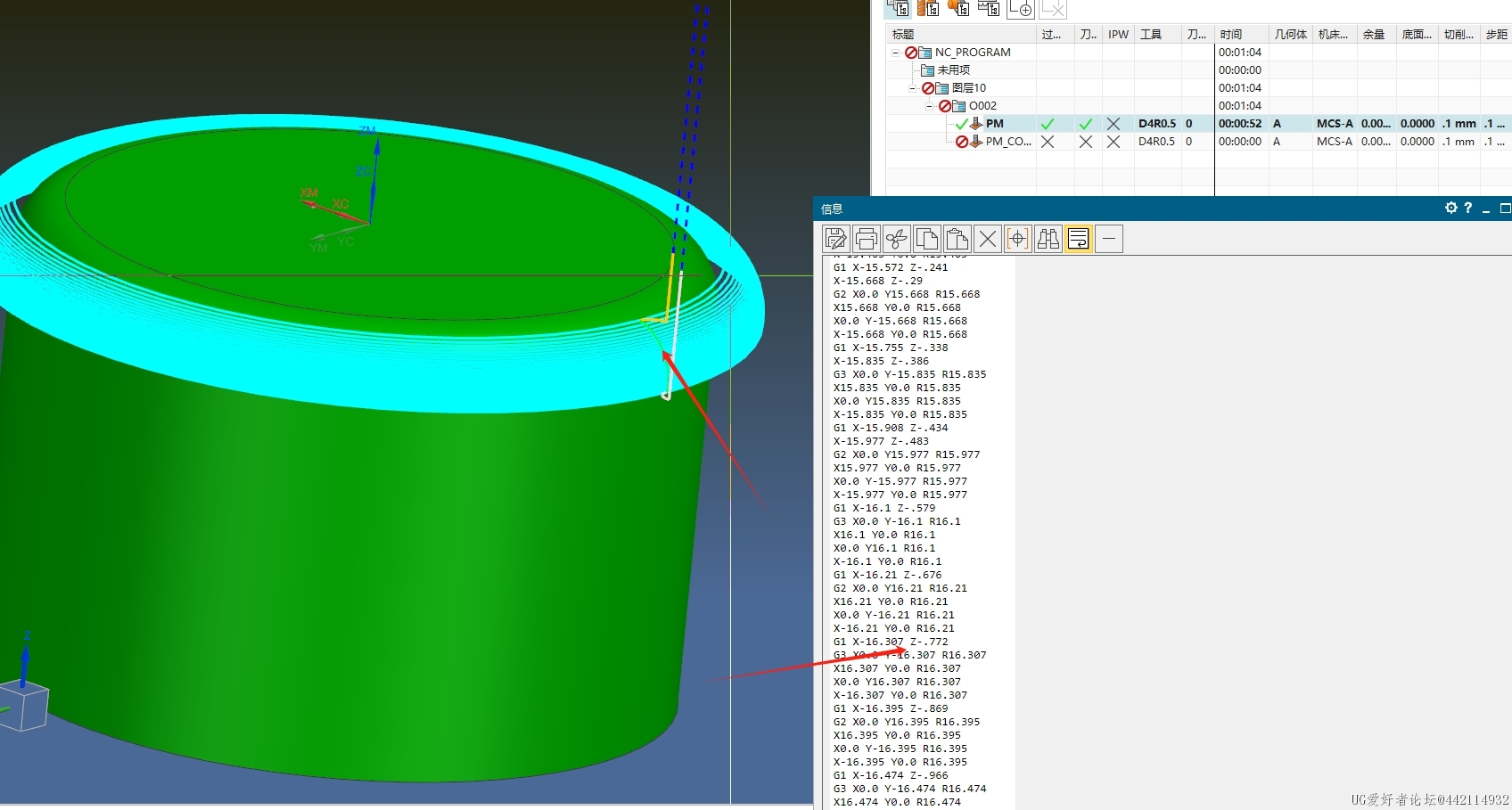This screenshot has width=1512, height=810.
Task: Click the 标题 column header
Action: pos(961,35)
